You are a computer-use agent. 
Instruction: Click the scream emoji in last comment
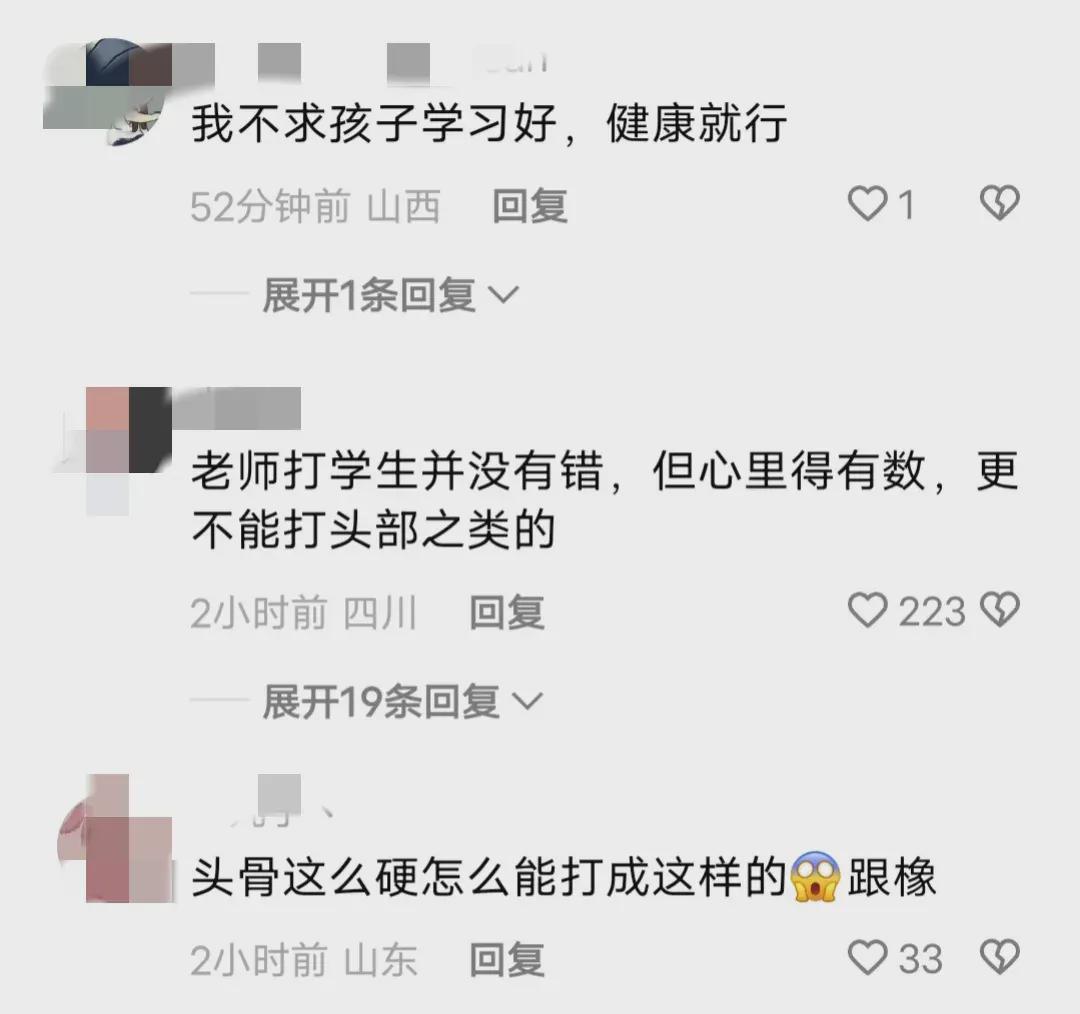[815, 876]
